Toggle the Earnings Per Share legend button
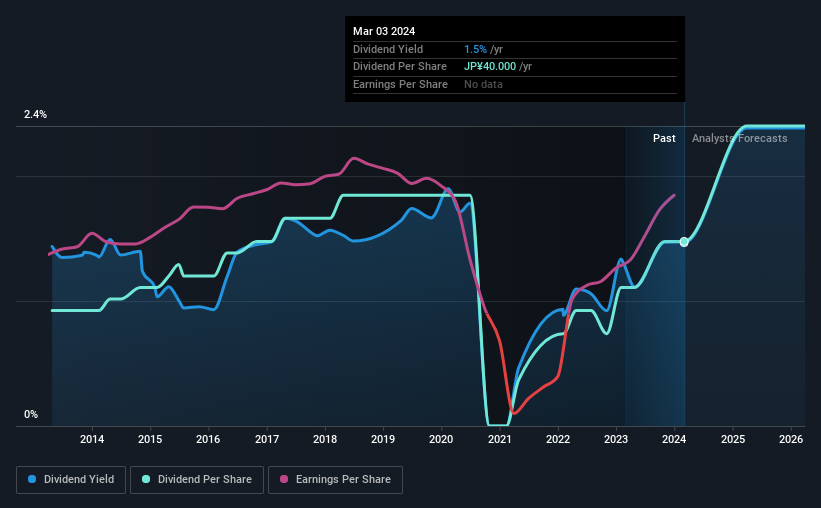 [x=335, y=480]
